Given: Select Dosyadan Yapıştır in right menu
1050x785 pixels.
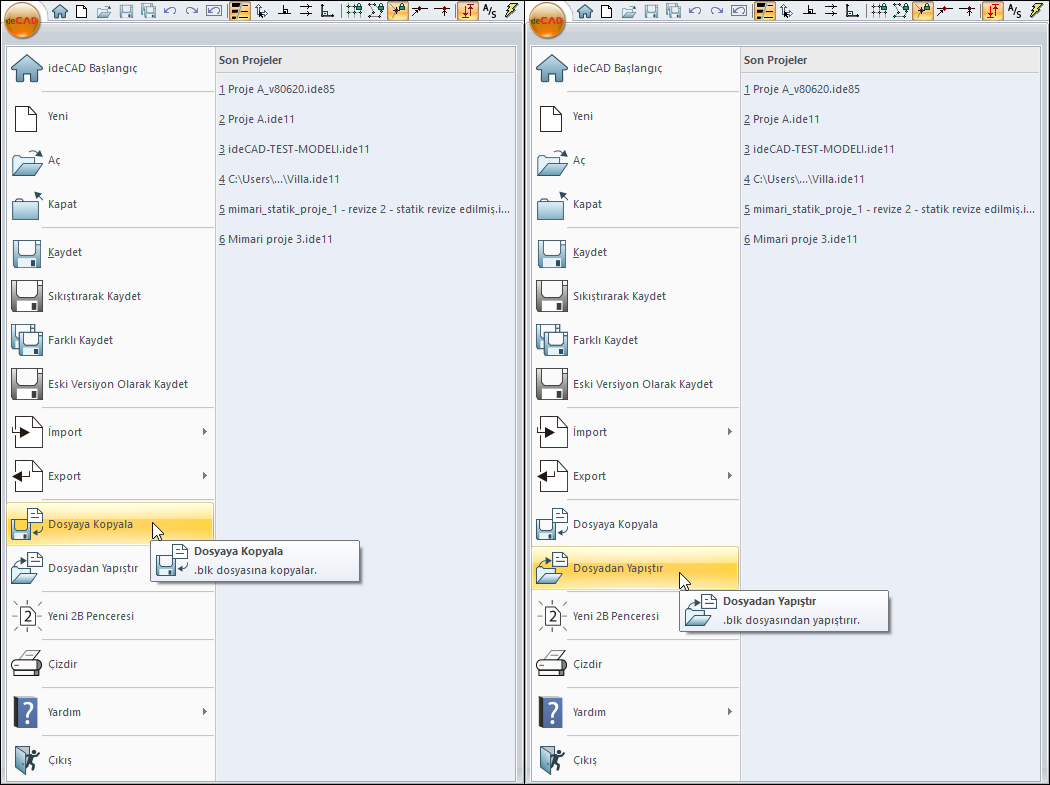Looking at the screenshot, I should point(635,568).
